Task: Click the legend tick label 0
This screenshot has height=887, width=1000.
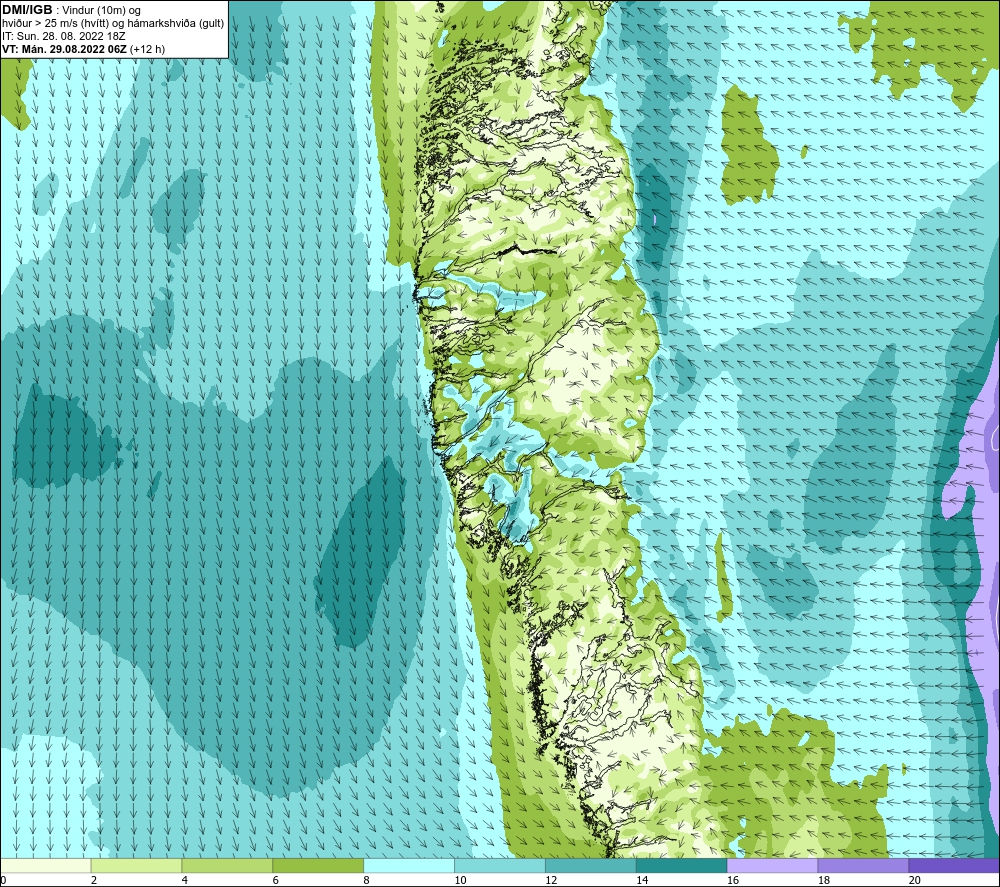Action: [x=3, y=880]
